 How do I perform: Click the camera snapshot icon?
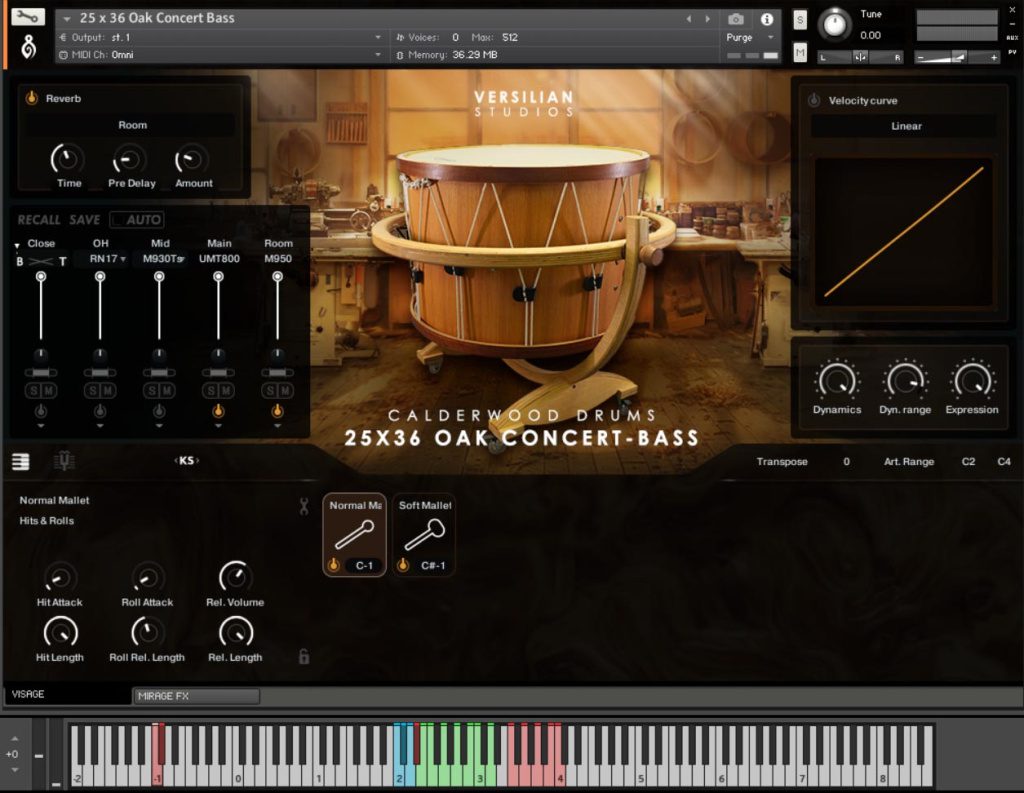(x=735, y=19)
